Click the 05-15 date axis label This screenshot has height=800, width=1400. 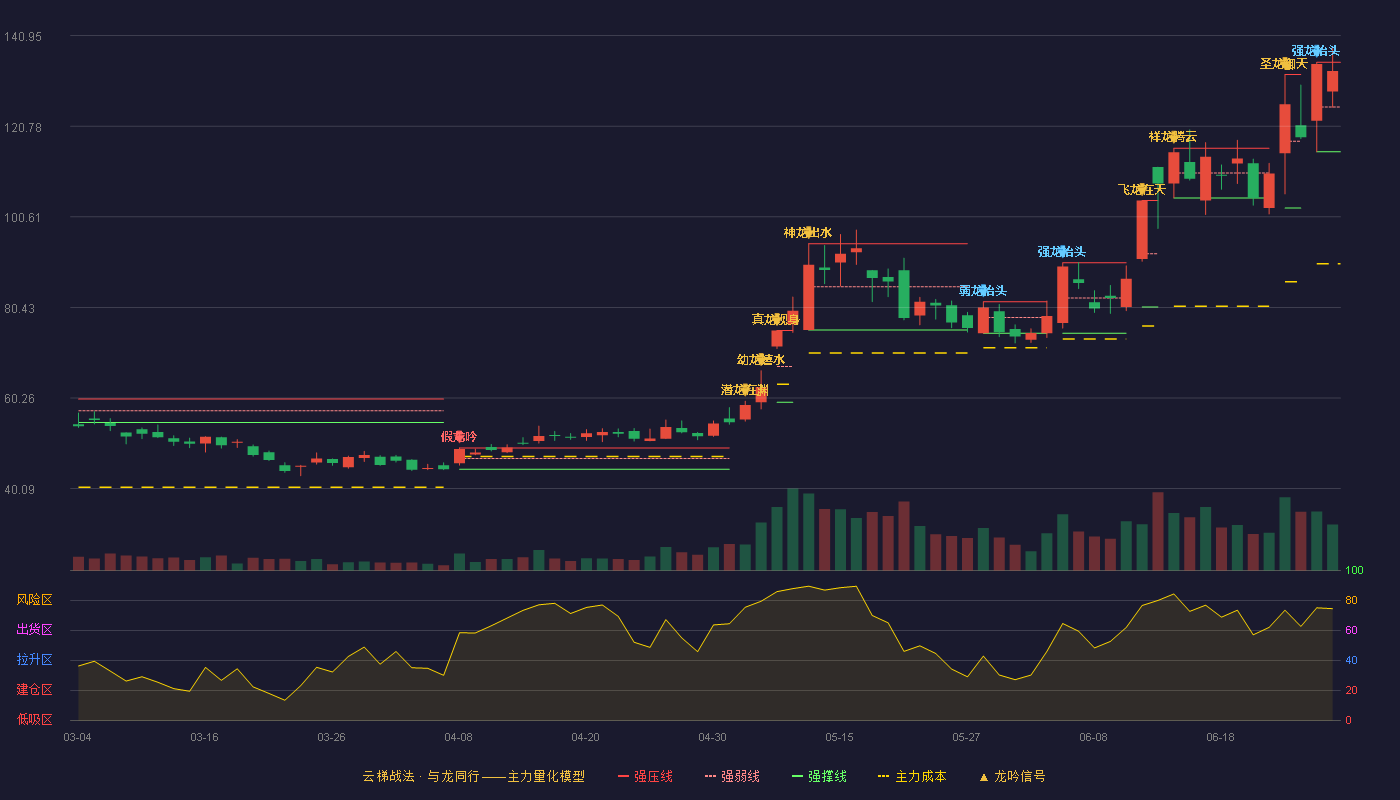tap(840, 737)
